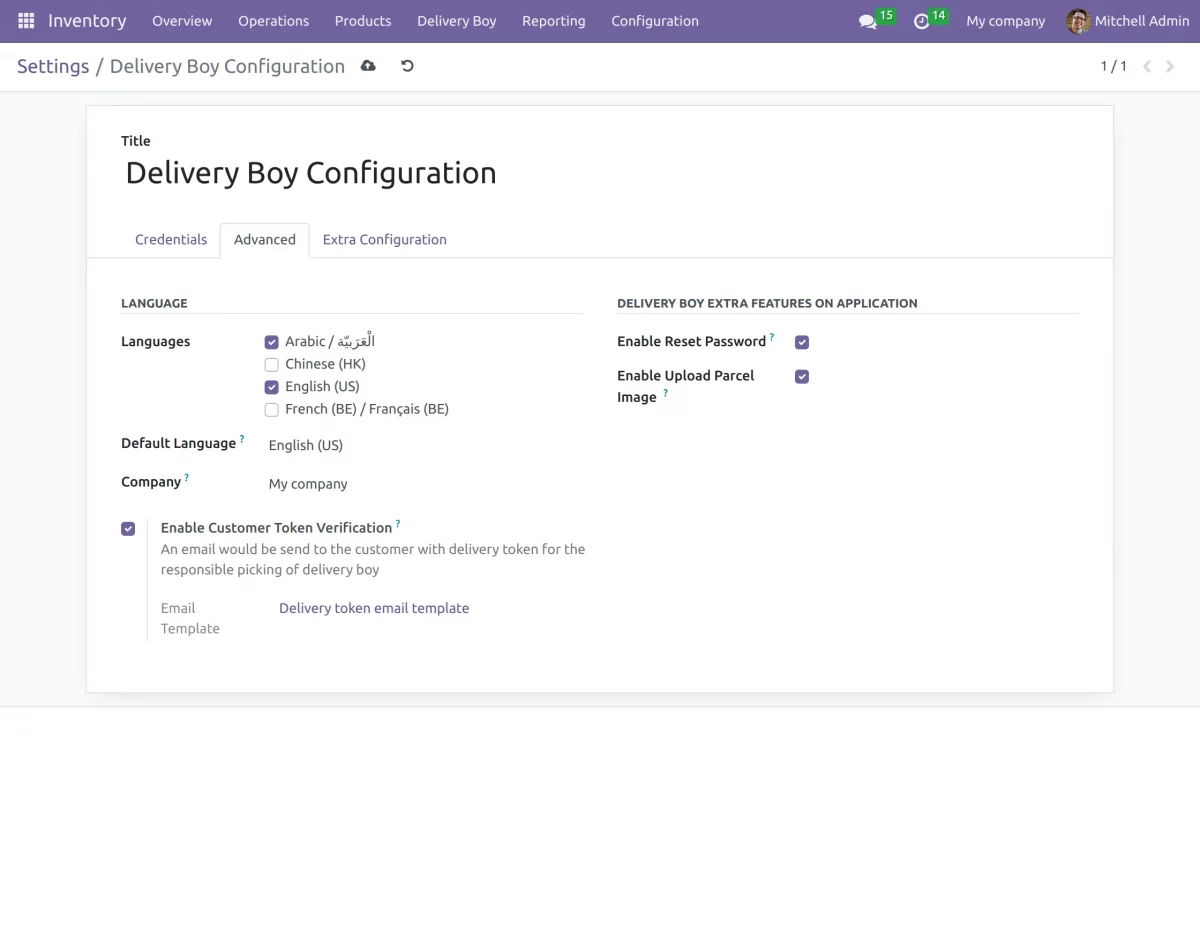Image resolution: width=1200 pixels, height=943 pixels.
Task: Open the Delivery token email template link
Action: (373, 608)
